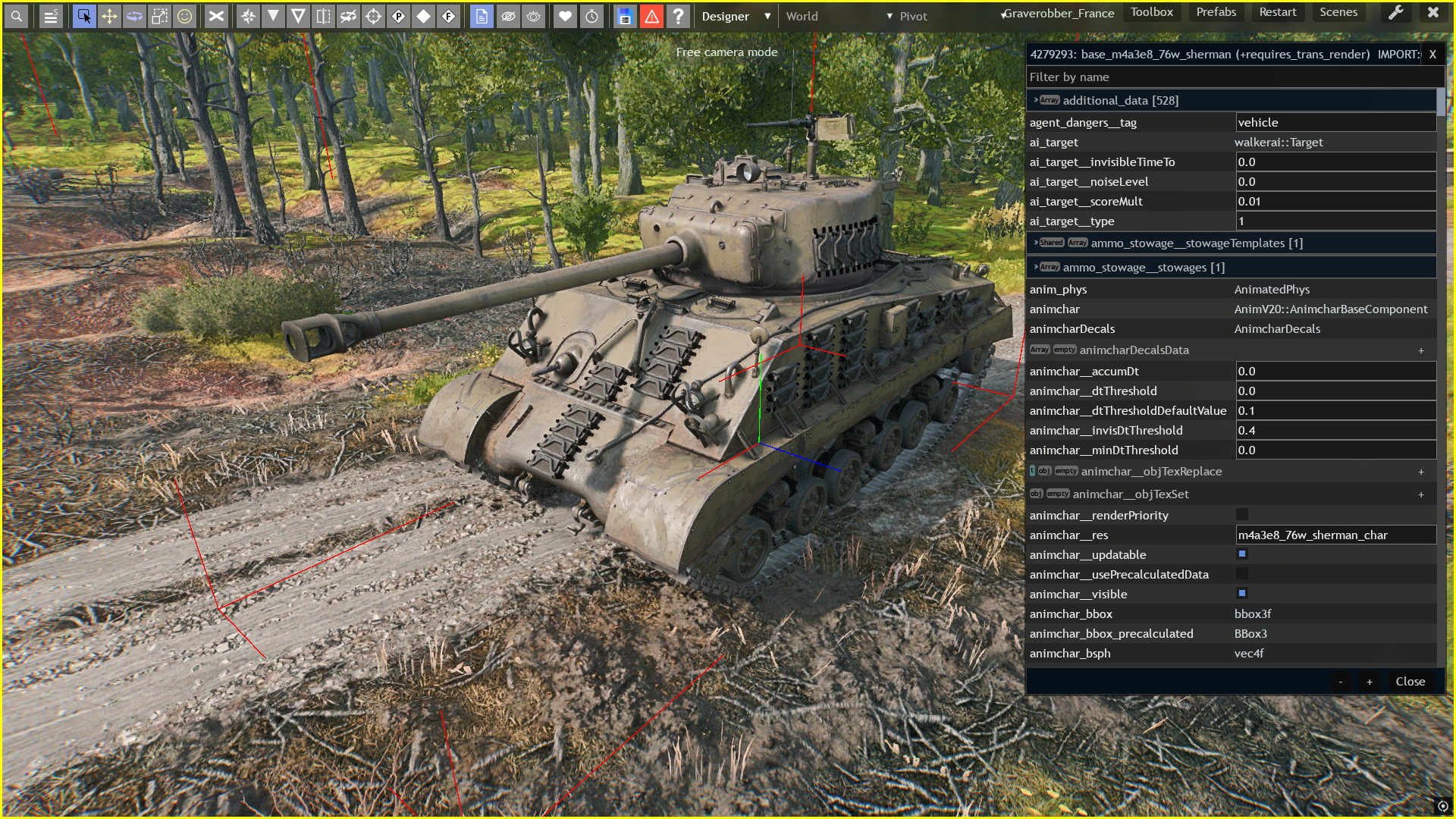Click the question mark help icon
The width and height of the screenshot is (1456, 819).
click(x=678, y=16)
